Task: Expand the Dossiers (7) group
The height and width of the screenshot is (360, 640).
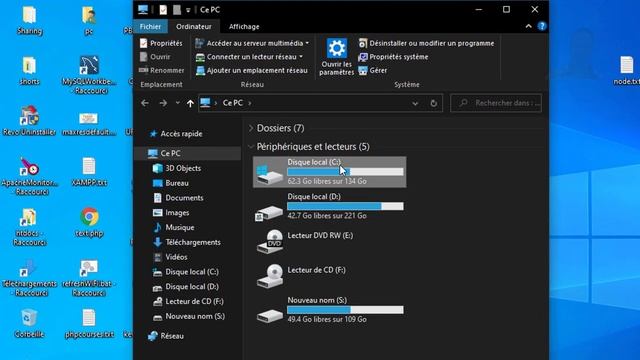Action: [251, 128]
